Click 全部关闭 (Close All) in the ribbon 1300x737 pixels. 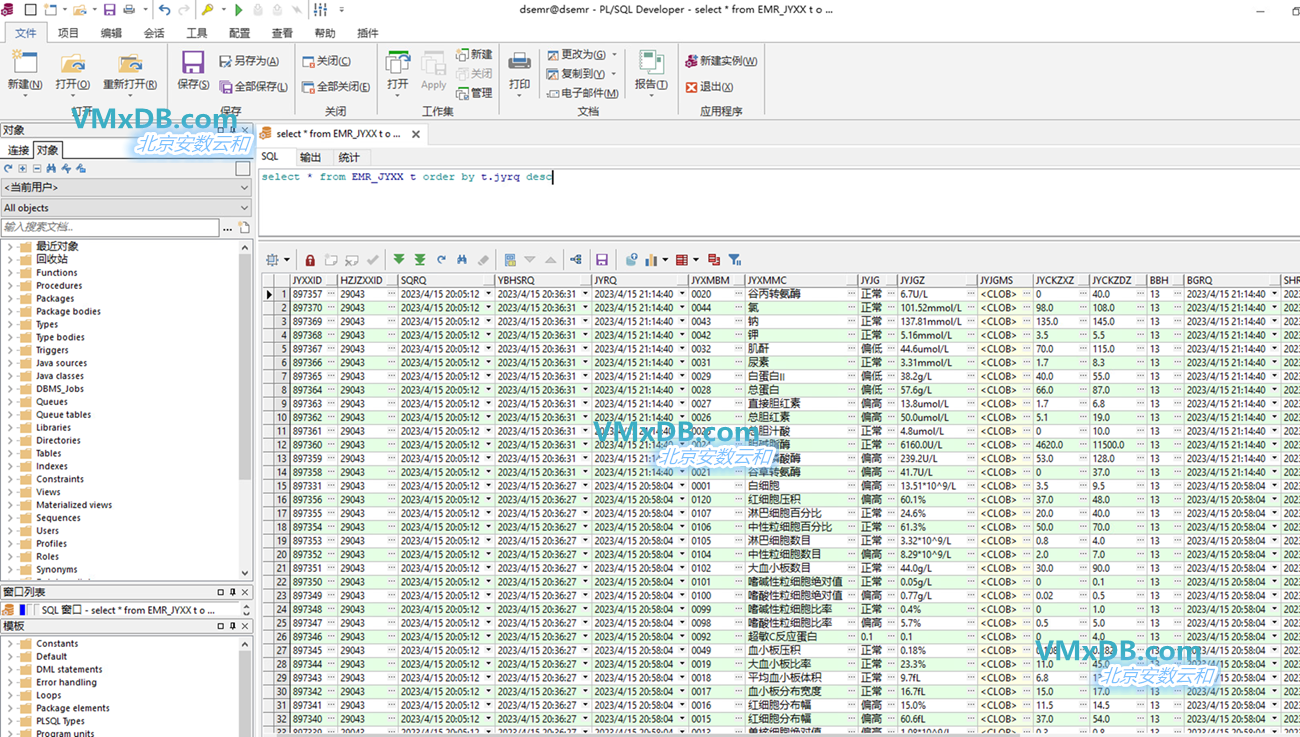click(335, 87)
